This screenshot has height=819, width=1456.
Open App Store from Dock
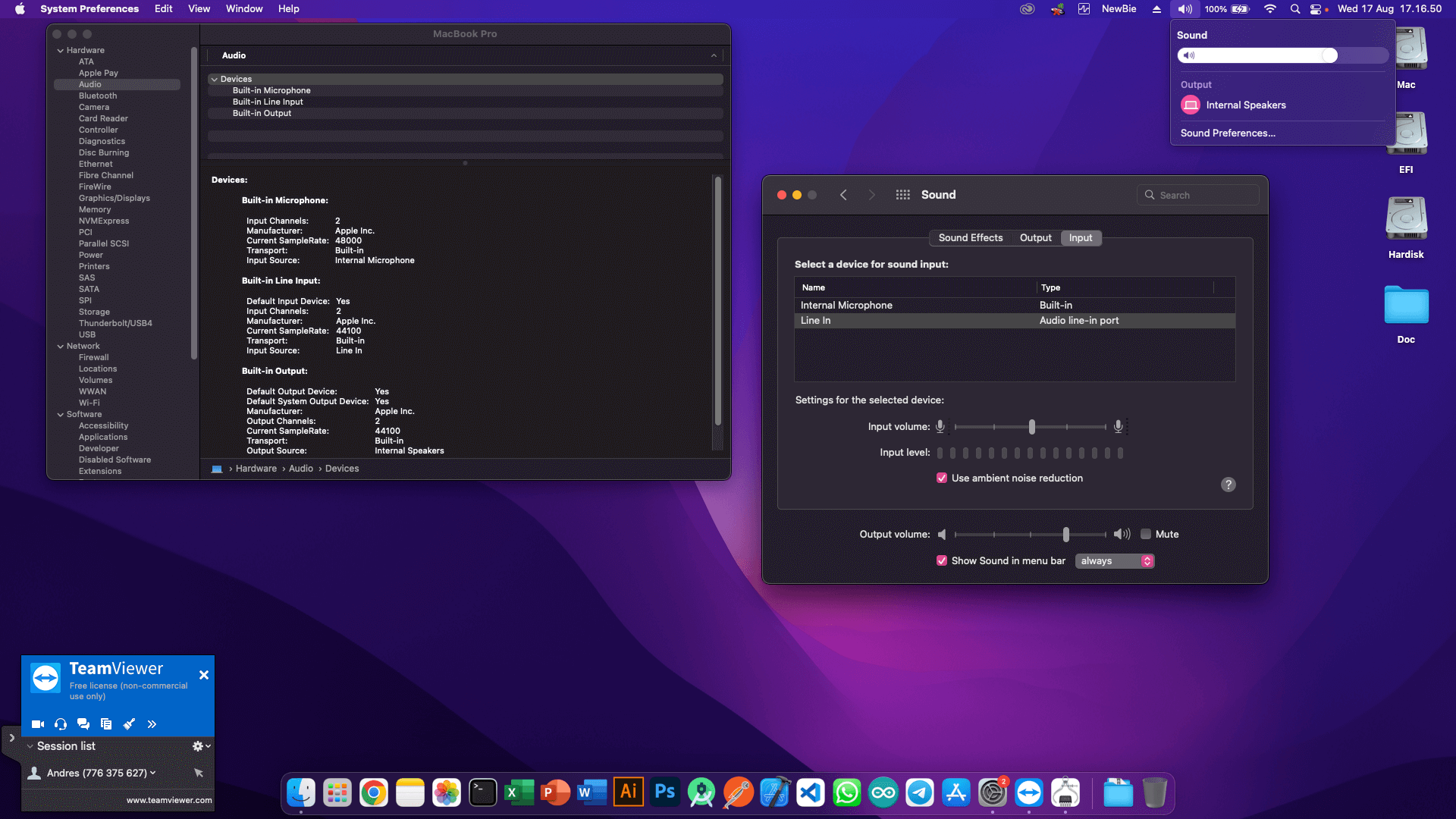[x=956, y=793]
